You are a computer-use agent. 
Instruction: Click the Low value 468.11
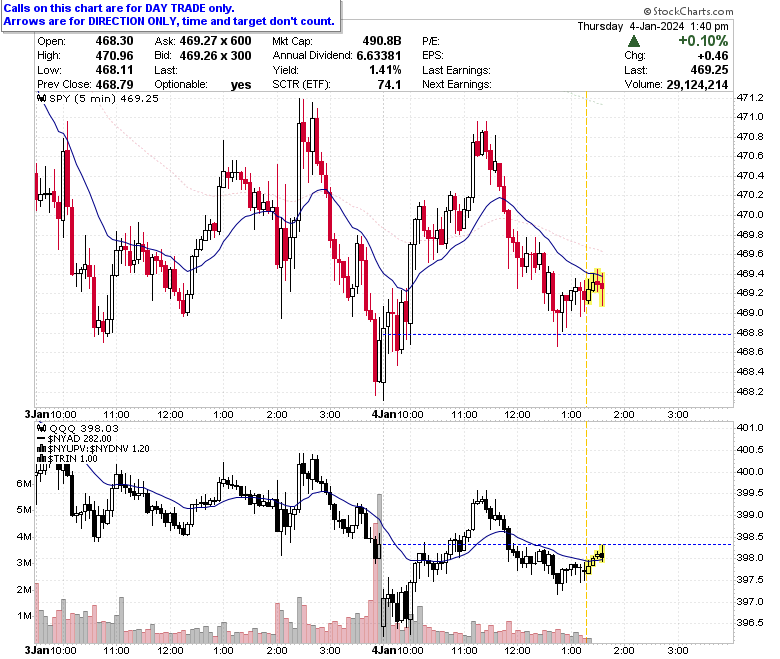(x=114, y=70)
